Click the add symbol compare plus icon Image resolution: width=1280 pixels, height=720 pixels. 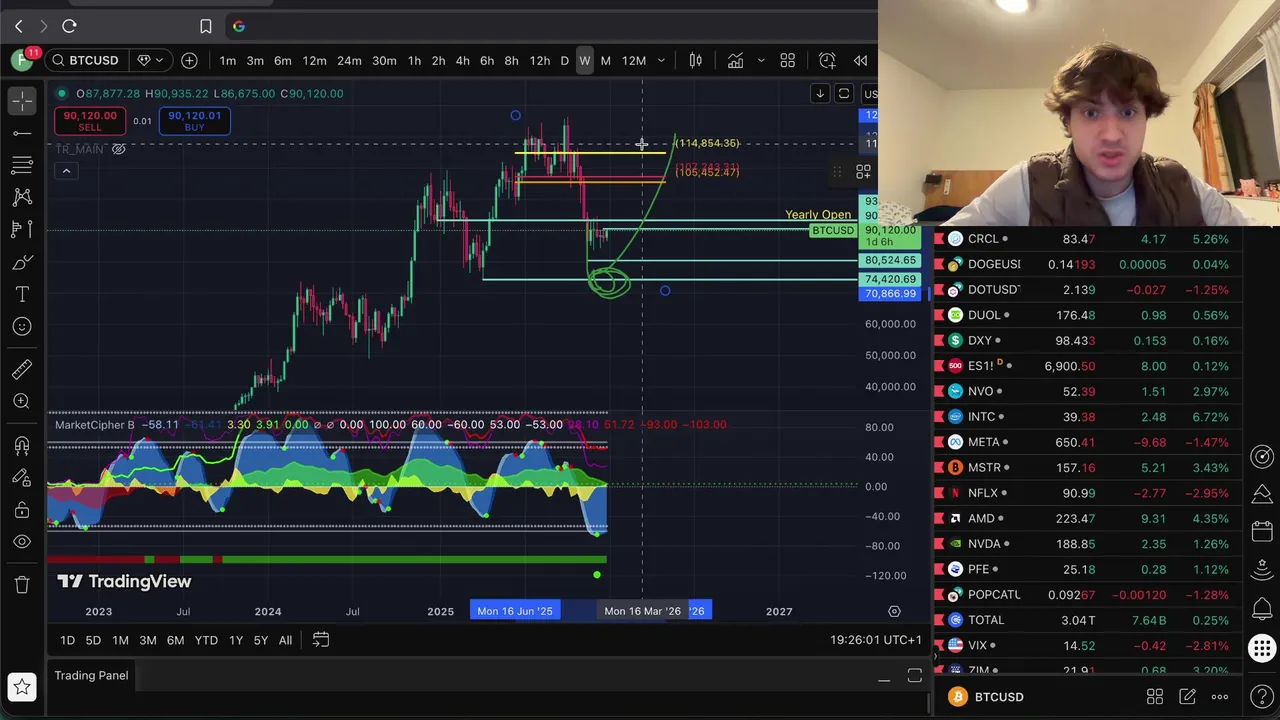(189, 60)
